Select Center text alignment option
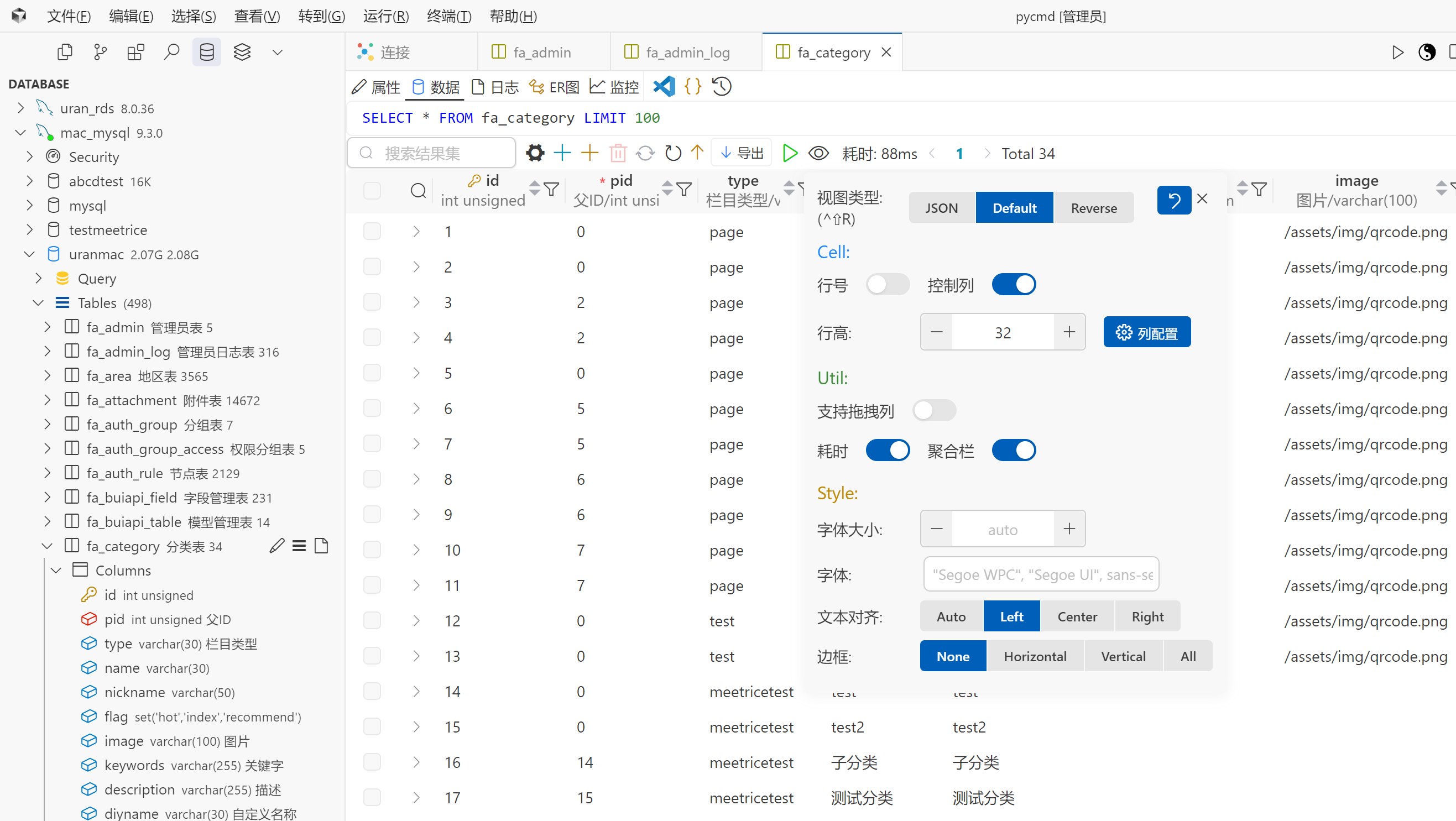The height and width of the screenshot is (821, 1456). (x=1077, y=616)
